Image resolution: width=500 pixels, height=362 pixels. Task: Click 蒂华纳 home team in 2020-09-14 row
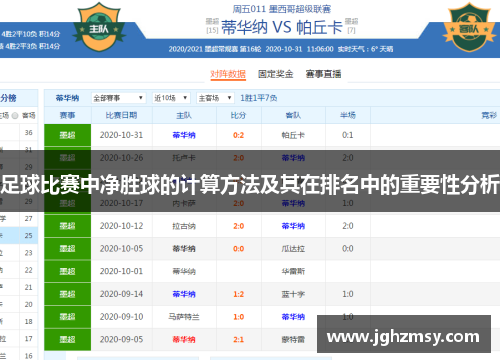click(x=184, y=294)
